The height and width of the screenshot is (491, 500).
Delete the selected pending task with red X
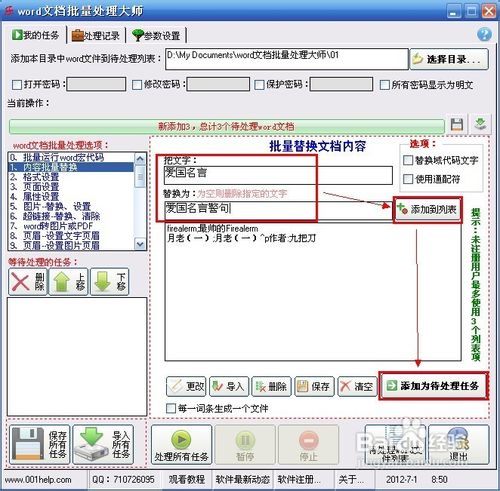(28, 282)
